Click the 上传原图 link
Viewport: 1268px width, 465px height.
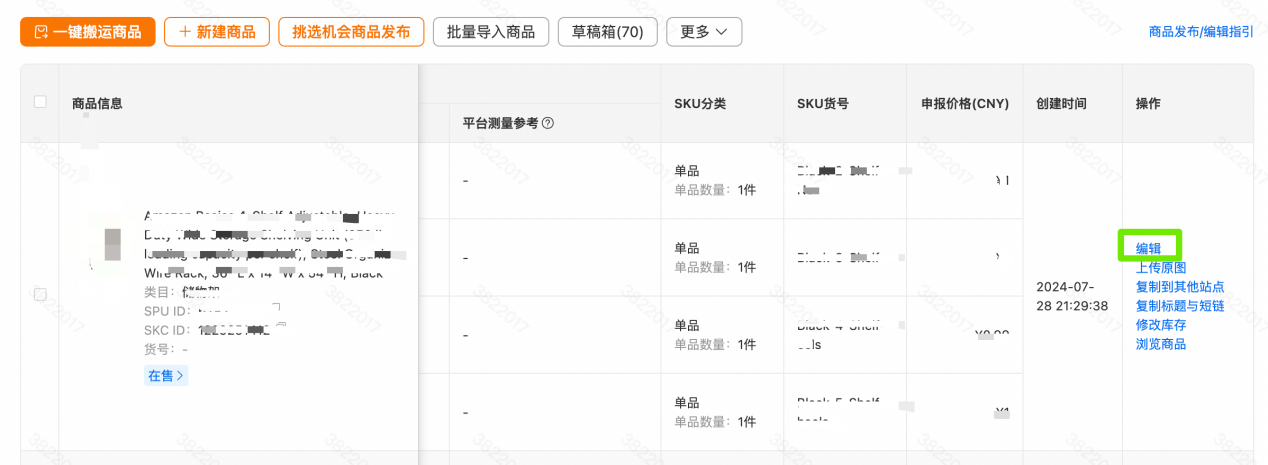1161,267
